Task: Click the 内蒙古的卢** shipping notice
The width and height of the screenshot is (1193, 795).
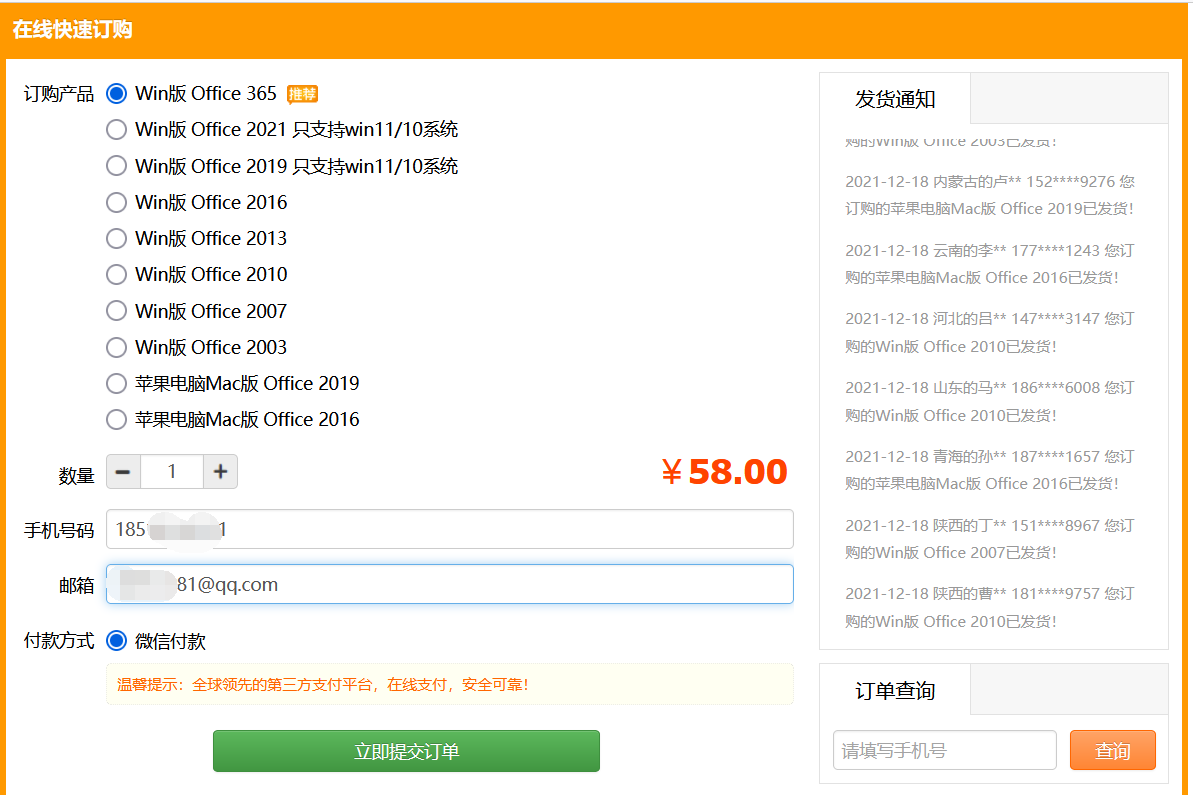Action: (990, 195)
